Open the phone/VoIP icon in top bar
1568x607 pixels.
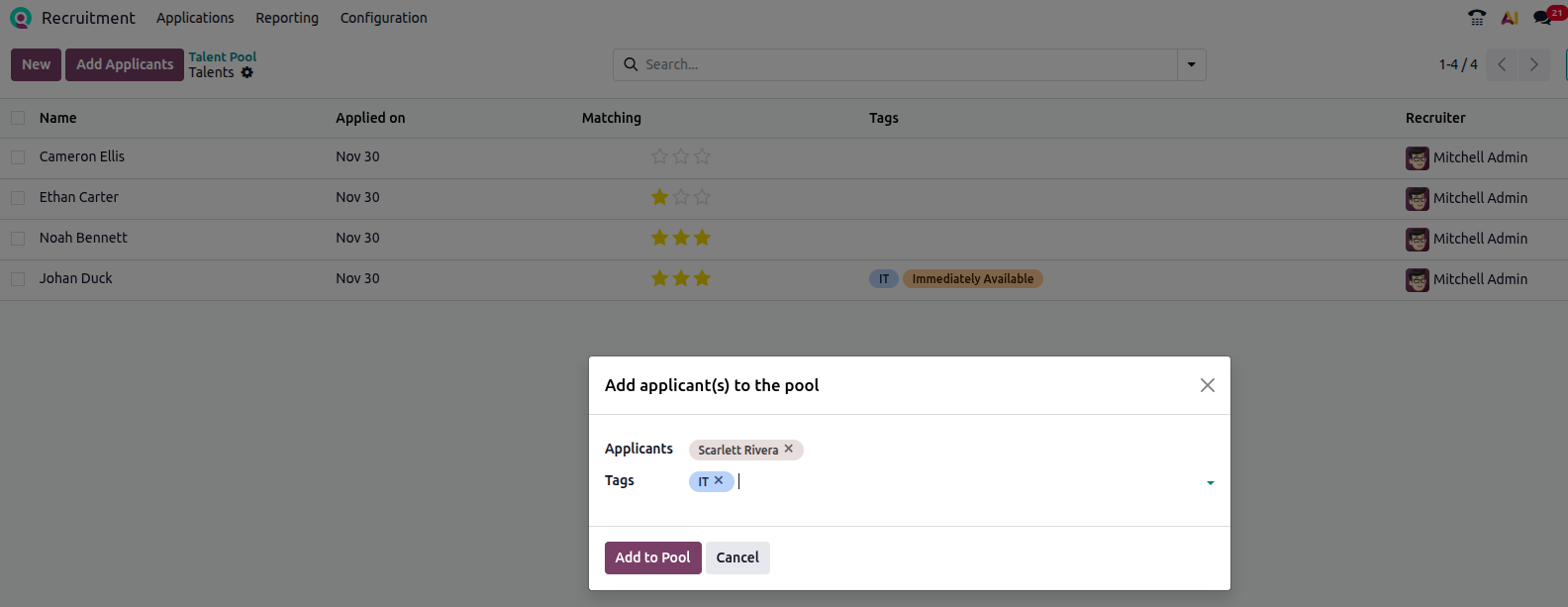pyautogui.click(x=1477, y=18)
